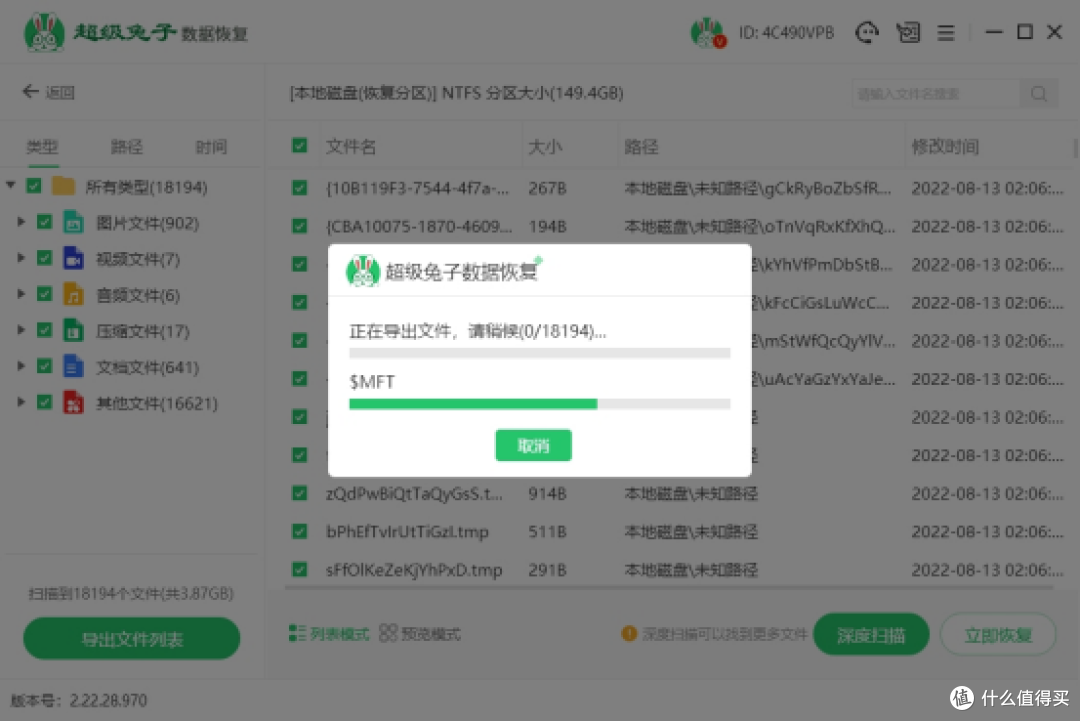Select the 类型 tab
Viewport: 1080px width, 721px height.
coord(42,147)
